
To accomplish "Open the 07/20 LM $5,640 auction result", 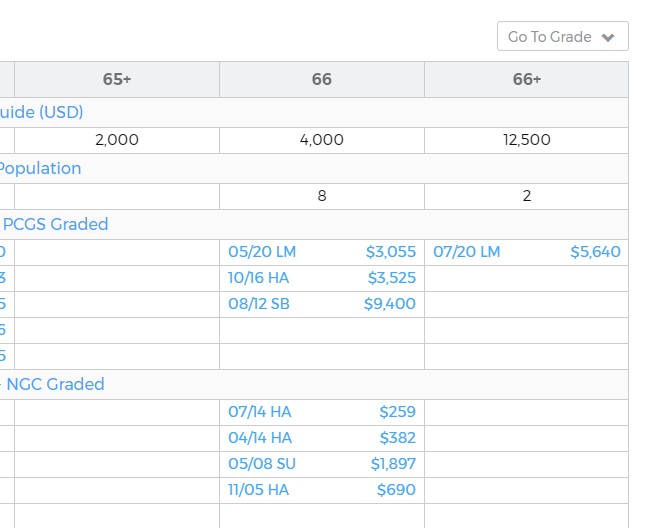I will tap(526, 252).
